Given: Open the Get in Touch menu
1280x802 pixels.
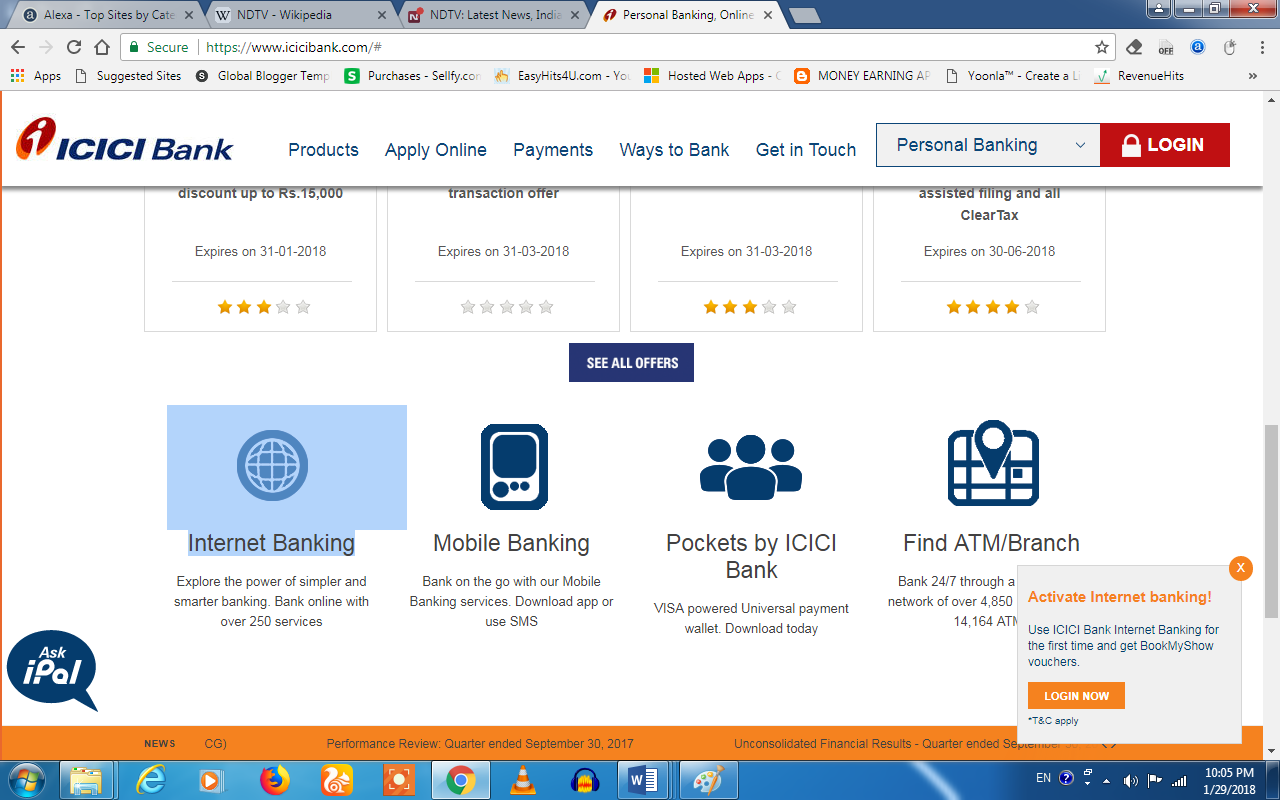Looking at the screenshot, I should 806,150.
